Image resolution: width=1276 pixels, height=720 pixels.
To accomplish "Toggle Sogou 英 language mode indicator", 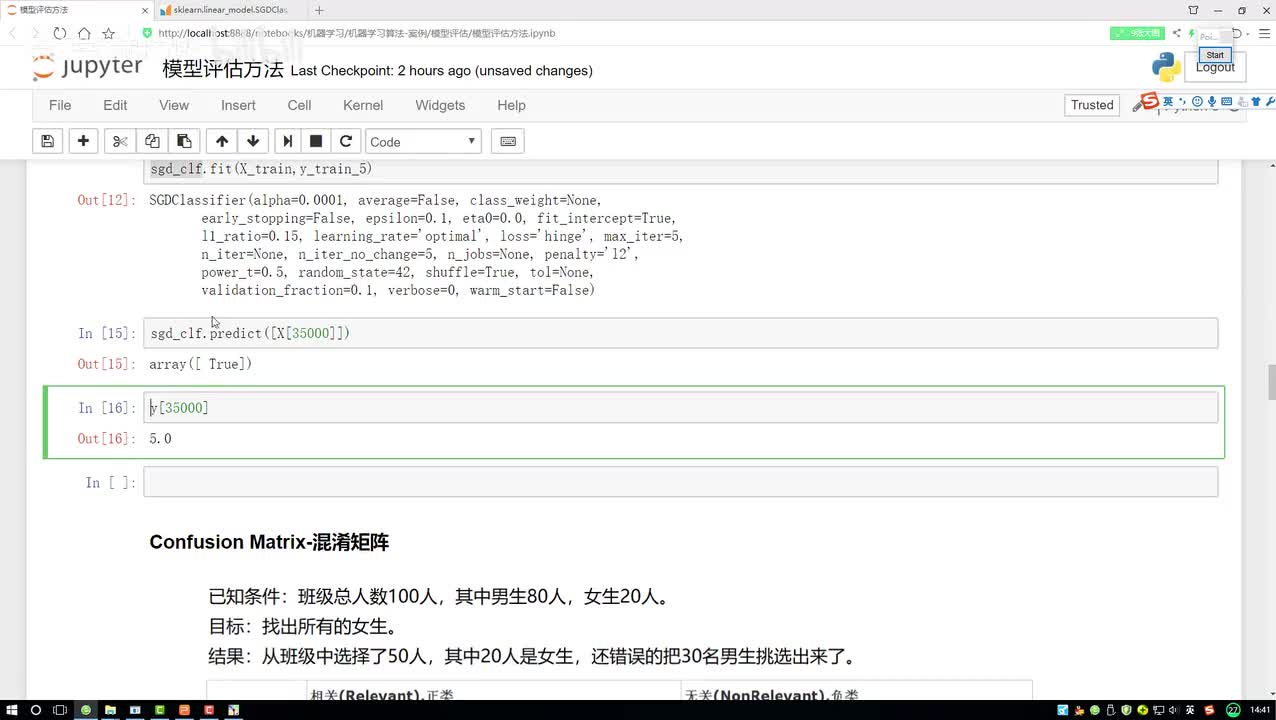I will point(1168,102).
